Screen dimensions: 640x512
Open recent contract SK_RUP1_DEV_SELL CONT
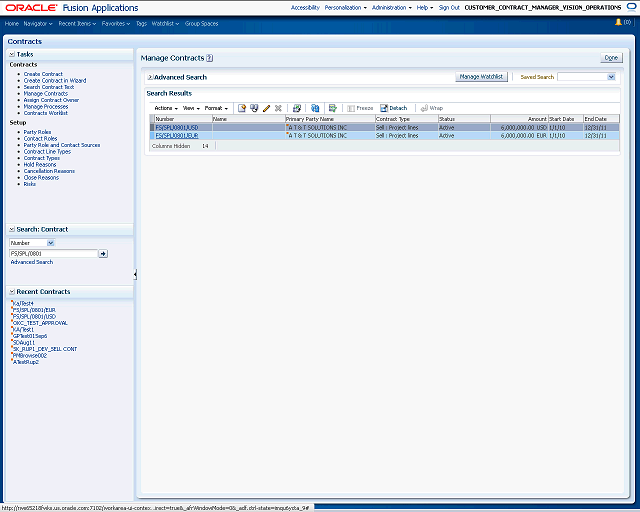45,349
